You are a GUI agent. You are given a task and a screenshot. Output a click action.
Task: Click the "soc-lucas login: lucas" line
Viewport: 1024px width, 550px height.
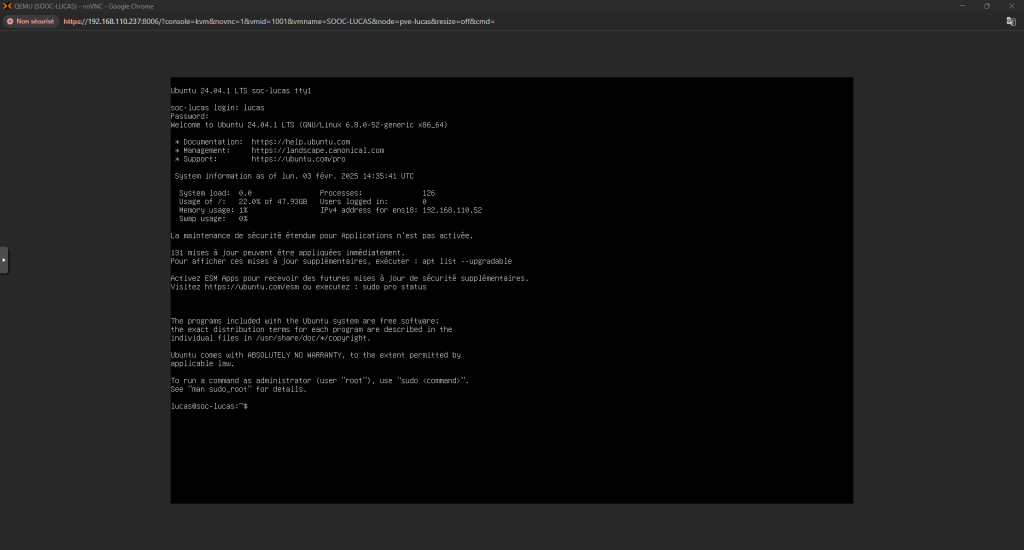(217, 107)
